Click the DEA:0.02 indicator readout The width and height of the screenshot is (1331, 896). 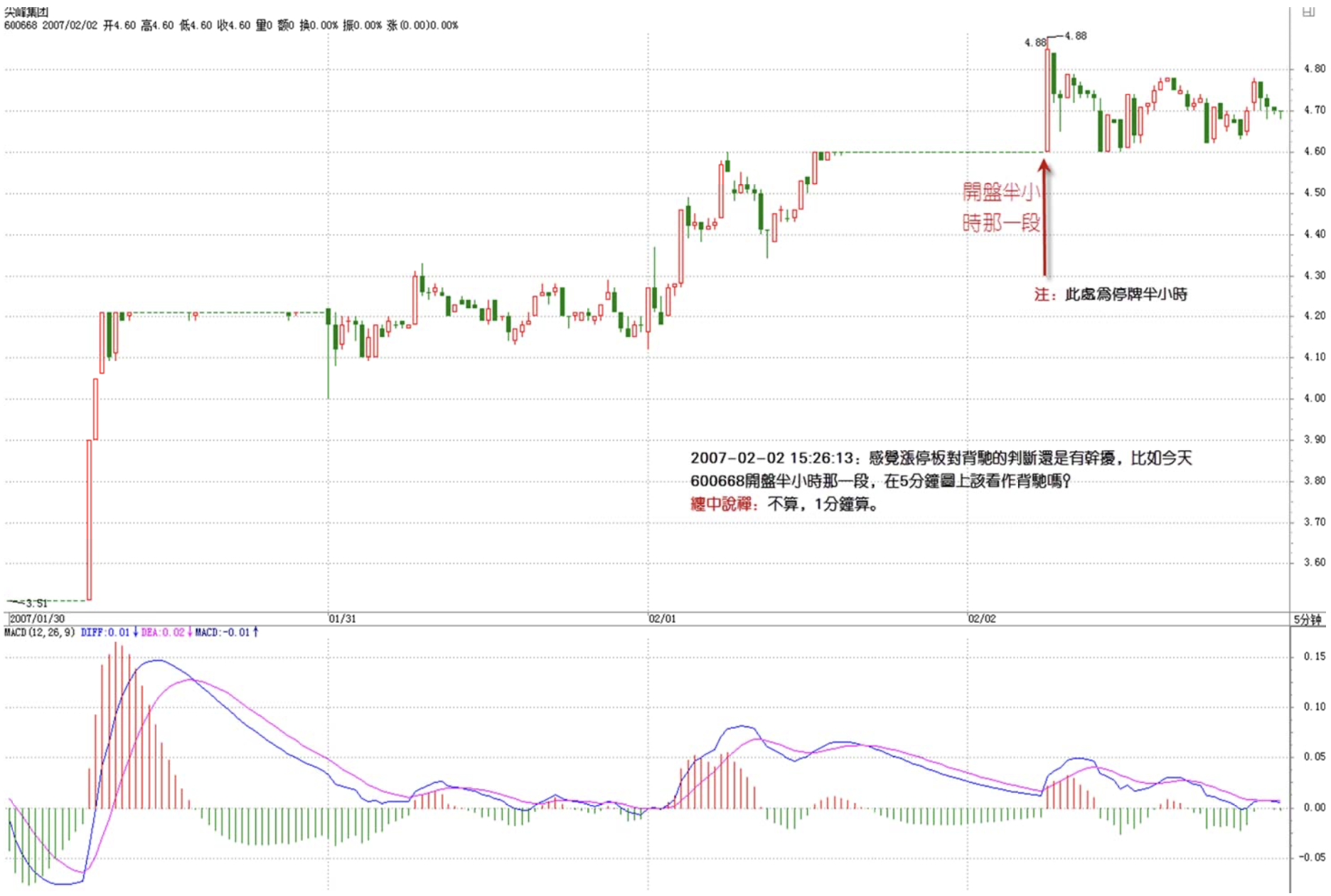[163, 632]
